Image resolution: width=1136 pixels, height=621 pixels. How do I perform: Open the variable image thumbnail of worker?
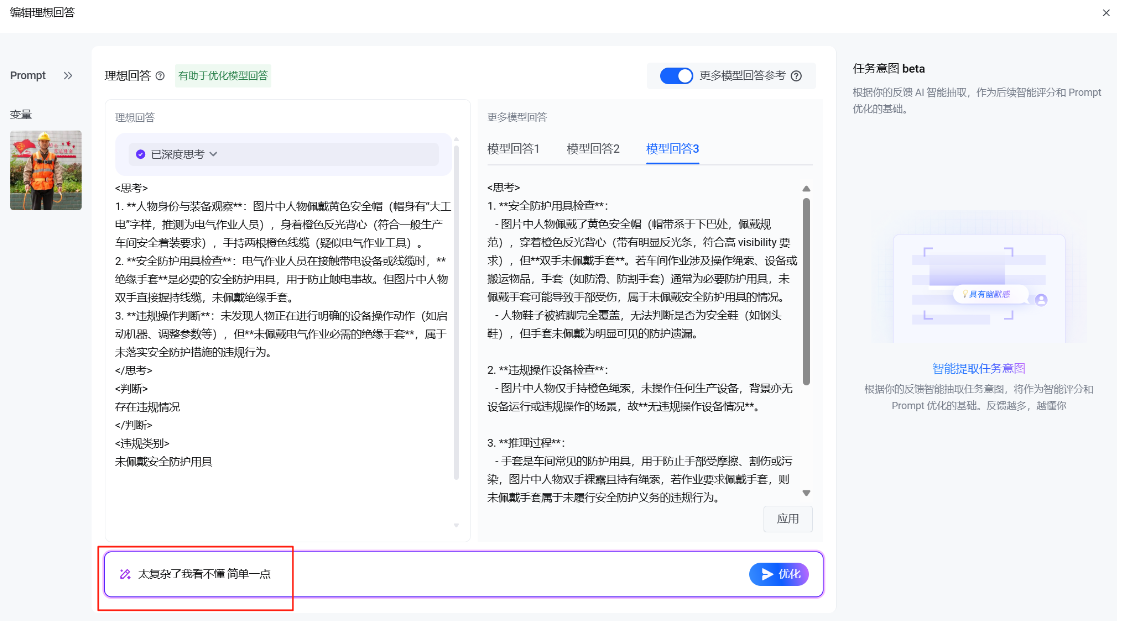pyautogui.click(x=46, y=170)
